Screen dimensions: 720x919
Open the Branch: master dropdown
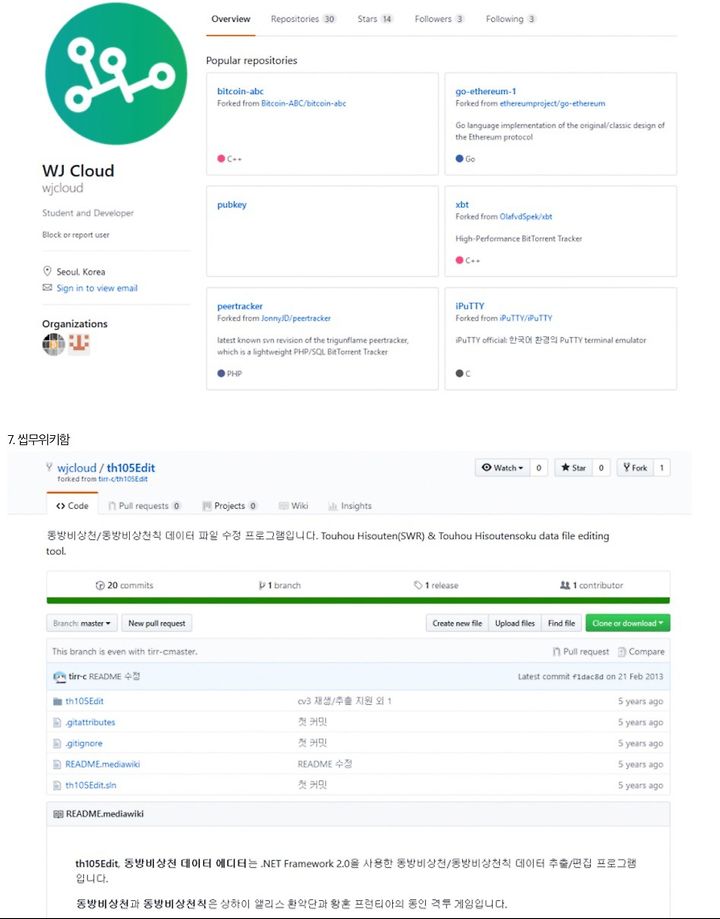pos(82,623)
